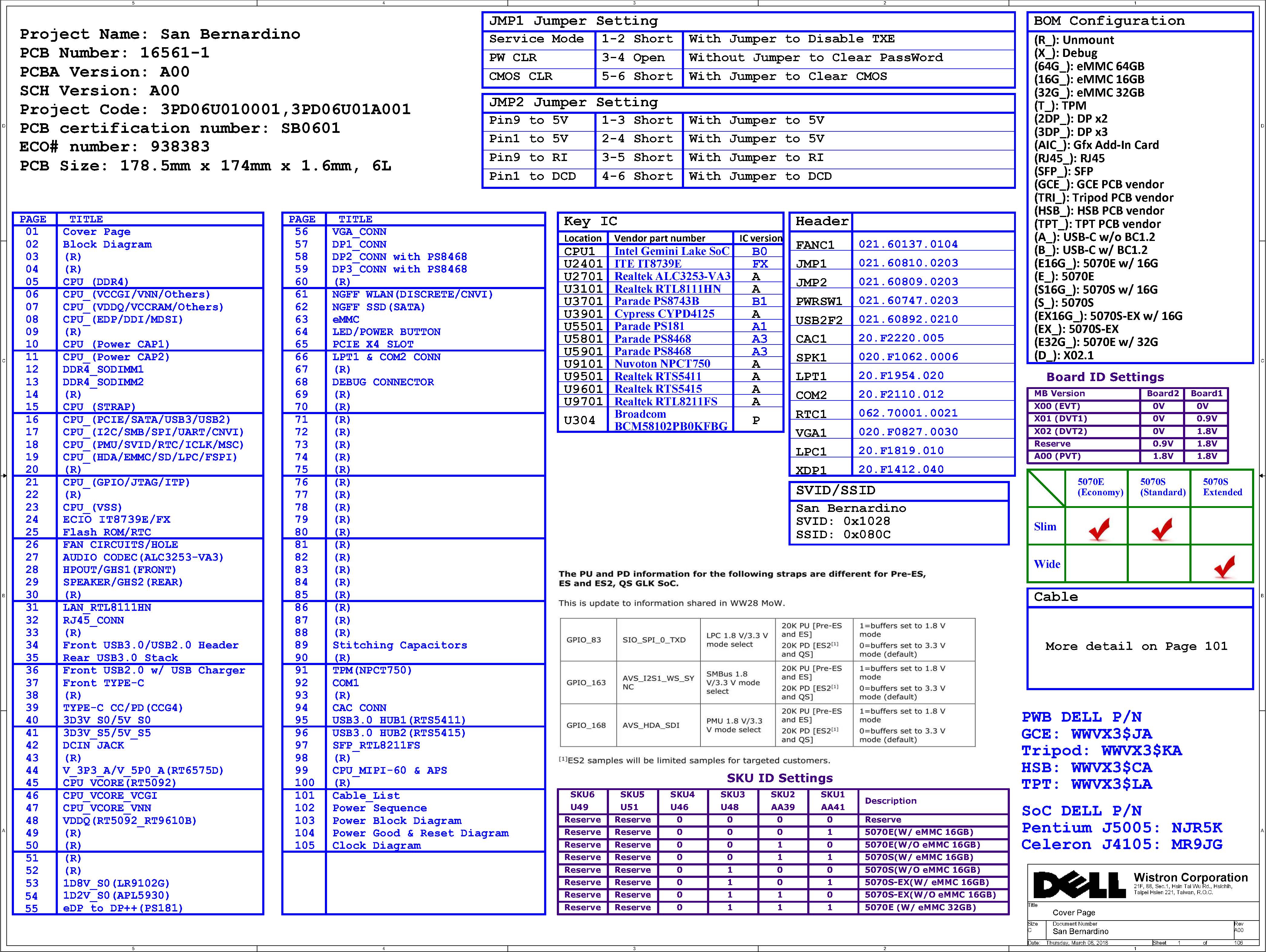Select the 'Pin9 to RI' cell in JMP2 table
1266x952 pixels.
pos(528,158)
